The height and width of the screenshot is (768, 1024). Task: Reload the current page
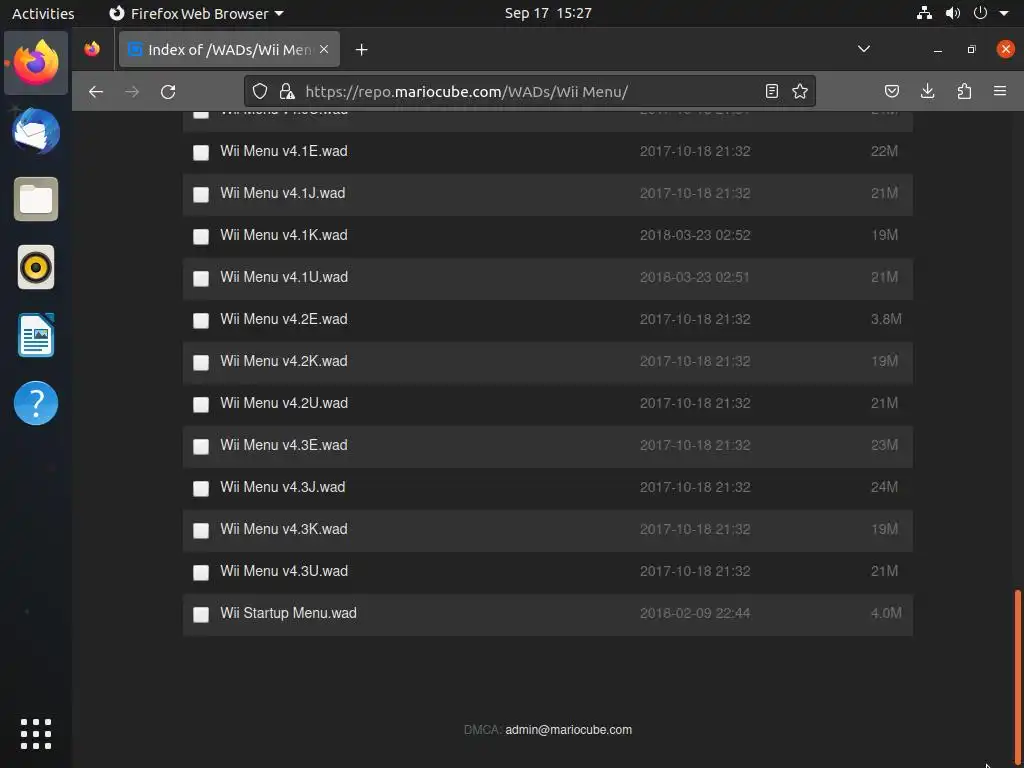168,91
